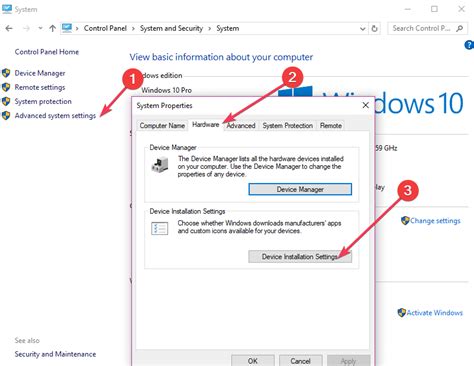Viewport: 474px width, 366px height.
Task: Maximize the System window
Action: (x=434, y=9)
